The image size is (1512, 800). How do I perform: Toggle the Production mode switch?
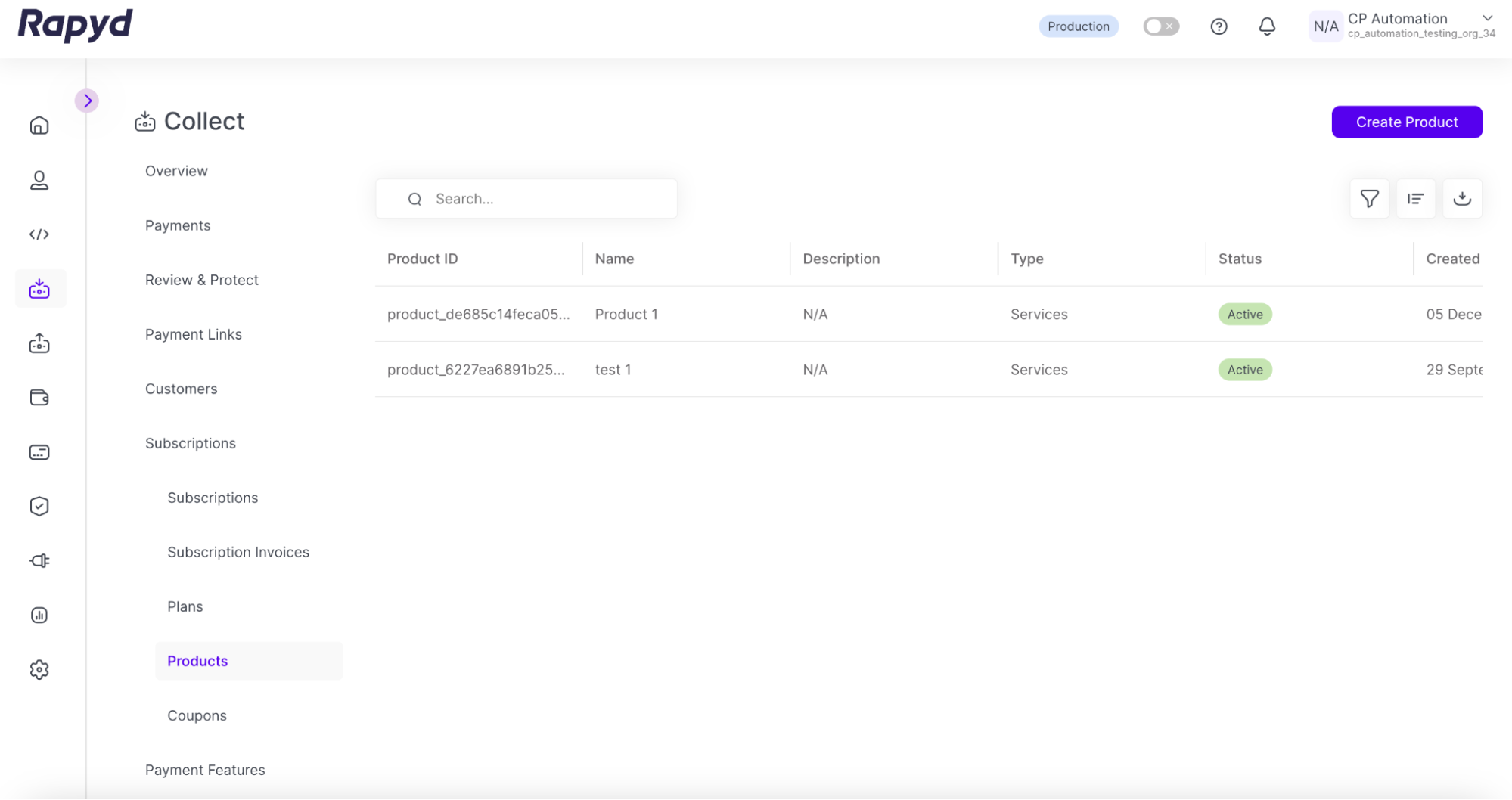point(1161,26)
